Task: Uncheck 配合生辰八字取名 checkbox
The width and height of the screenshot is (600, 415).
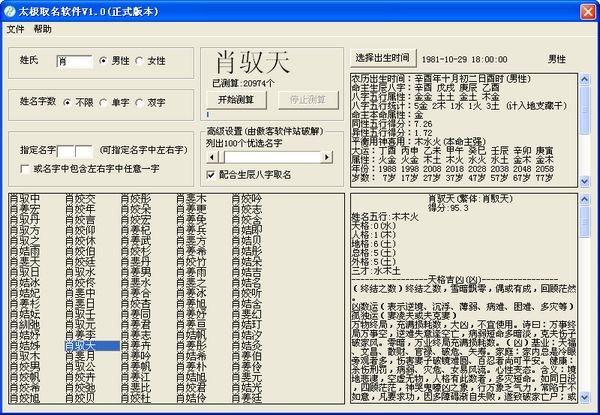Action: (x=210, y=175)
